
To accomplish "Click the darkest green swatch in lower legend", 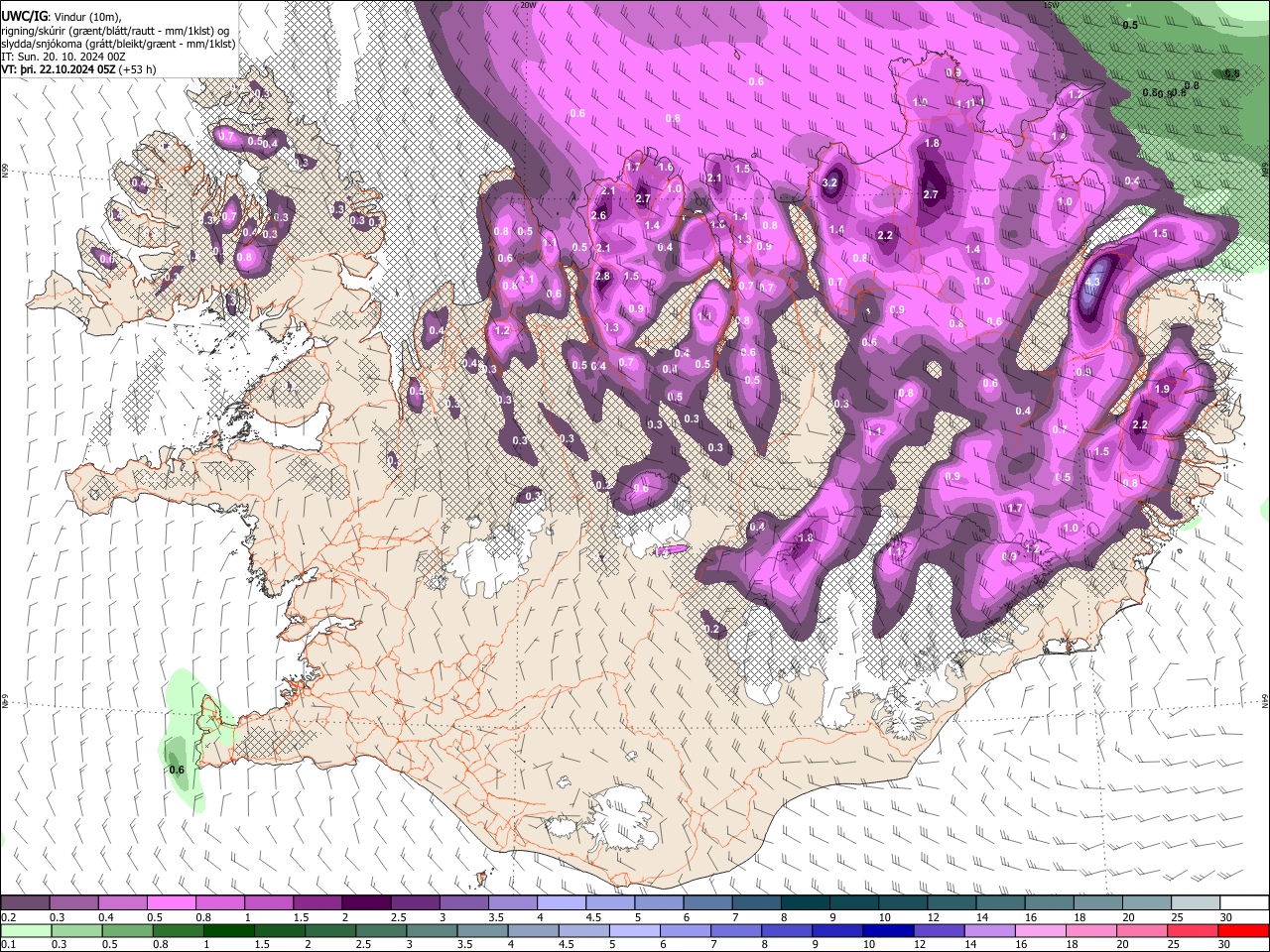I will point(228,930).
